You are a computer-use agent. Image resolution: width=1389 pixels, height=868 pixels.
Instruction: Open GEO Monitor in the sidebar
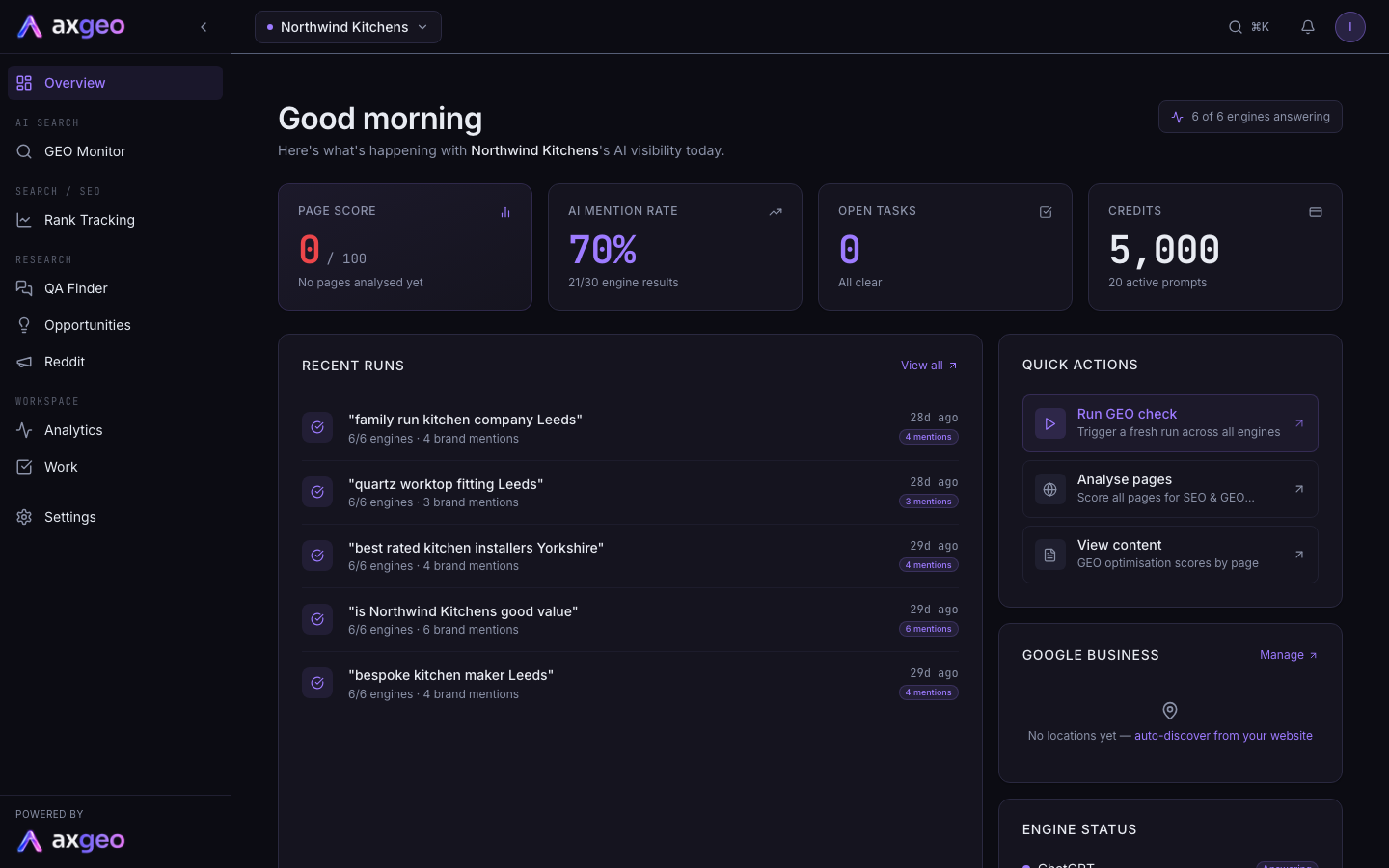point(115,151)
